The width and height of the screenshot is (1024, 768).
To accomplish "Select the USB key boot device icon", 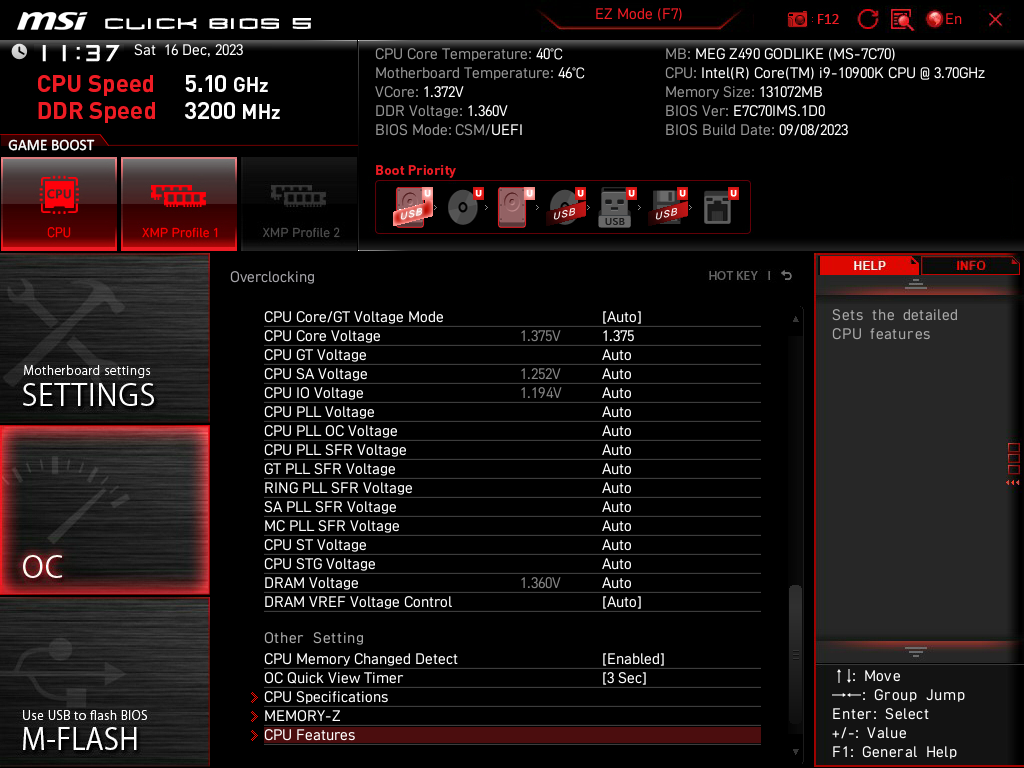I will [x=616, y=207].
